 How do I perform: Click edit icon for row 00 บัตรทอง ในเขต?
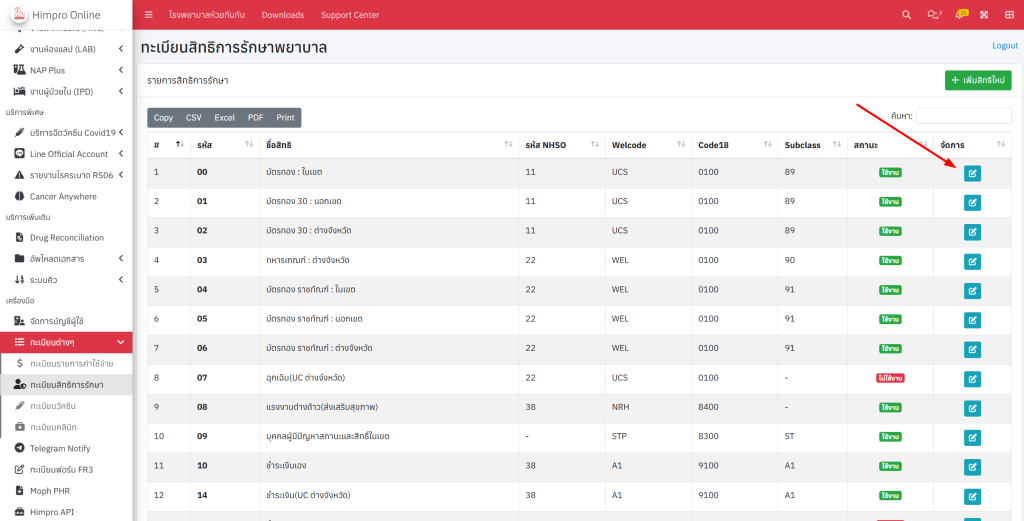972,173
